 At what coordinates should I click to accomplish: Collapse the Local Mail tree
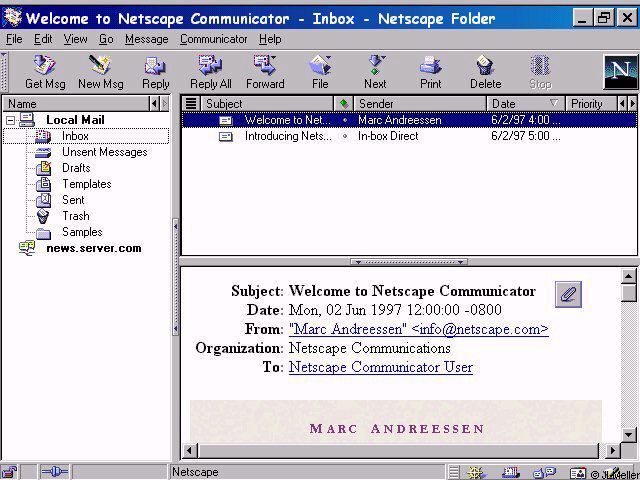click(11, 120)
